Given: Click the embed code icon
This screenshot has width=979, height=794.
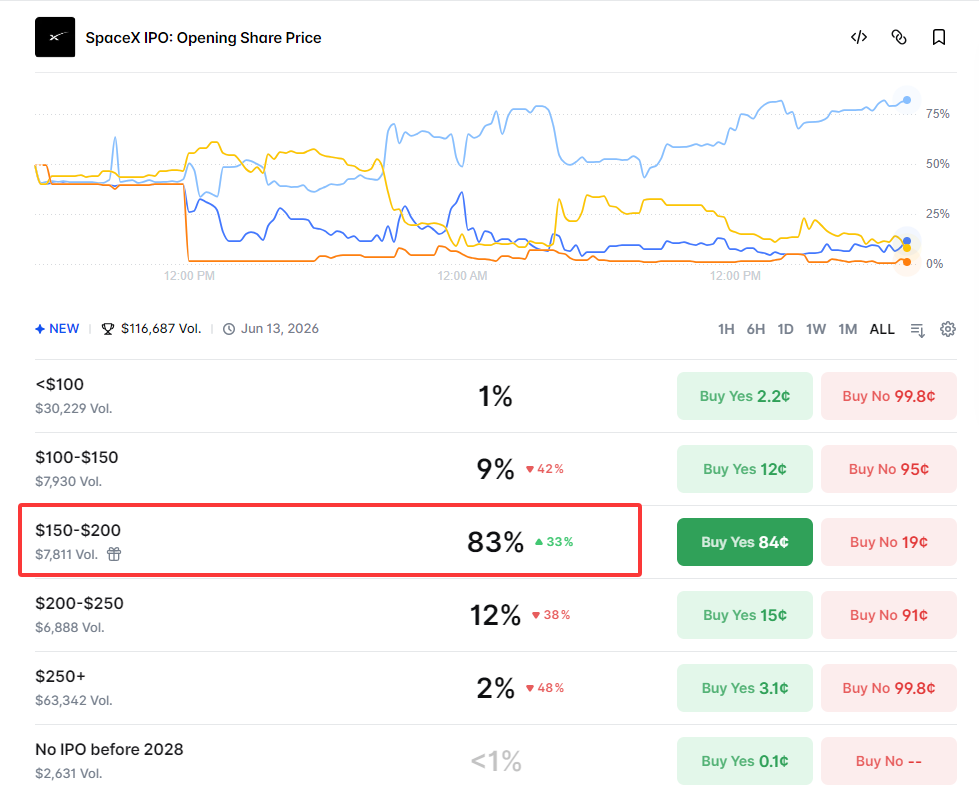Looking at the screenshot, I should (858, 37).
